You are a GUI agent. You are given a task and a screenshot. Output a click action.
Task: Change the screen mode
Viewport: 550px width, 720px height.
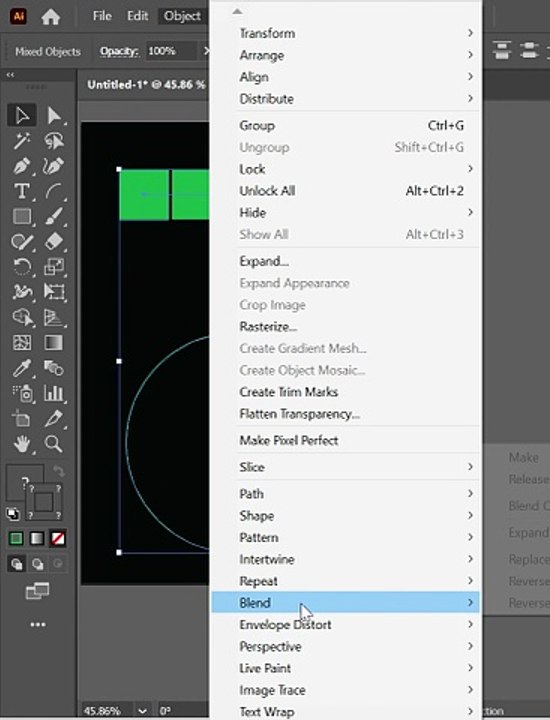point(37,591)
